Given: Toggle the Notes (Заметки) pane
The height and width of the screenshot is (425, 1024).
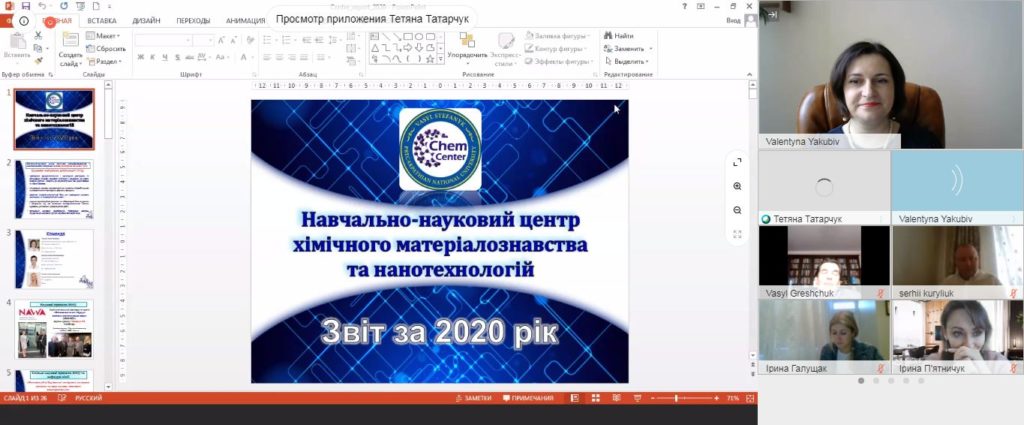Looking at the screenshot, I should [x=474, y=398].
